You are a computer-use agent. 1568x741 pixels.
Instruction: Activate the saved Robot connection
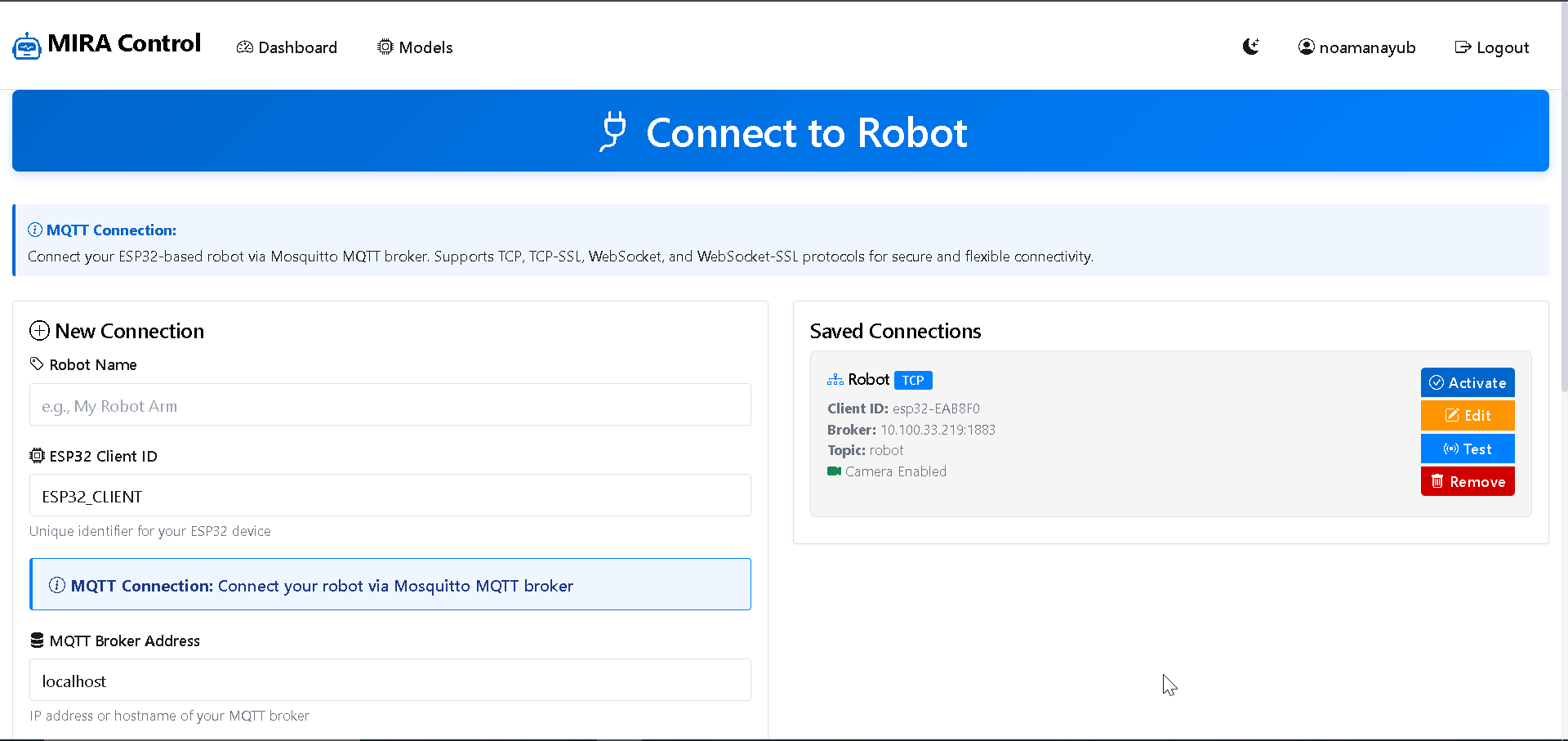1468,382
